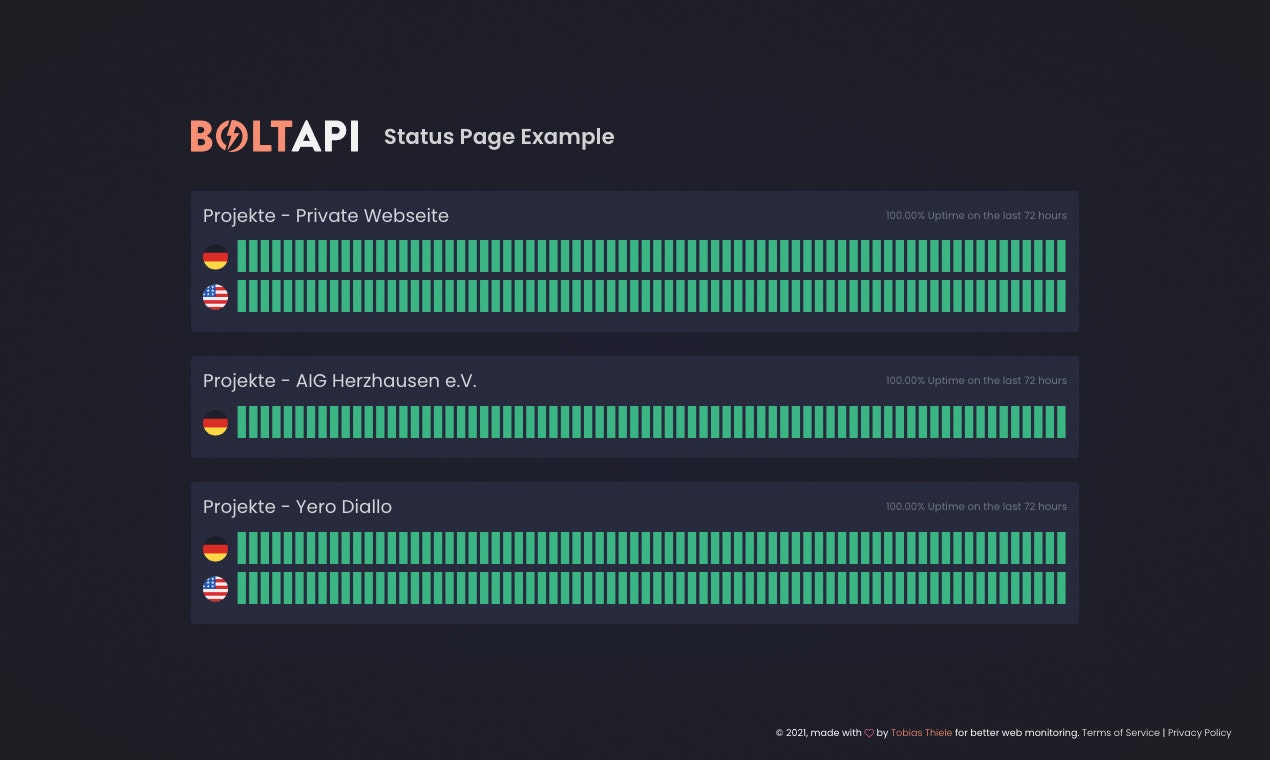The image size is (1270, 760).
Task: Select the German flag for Yero Diallo
Action: (215, 548)
